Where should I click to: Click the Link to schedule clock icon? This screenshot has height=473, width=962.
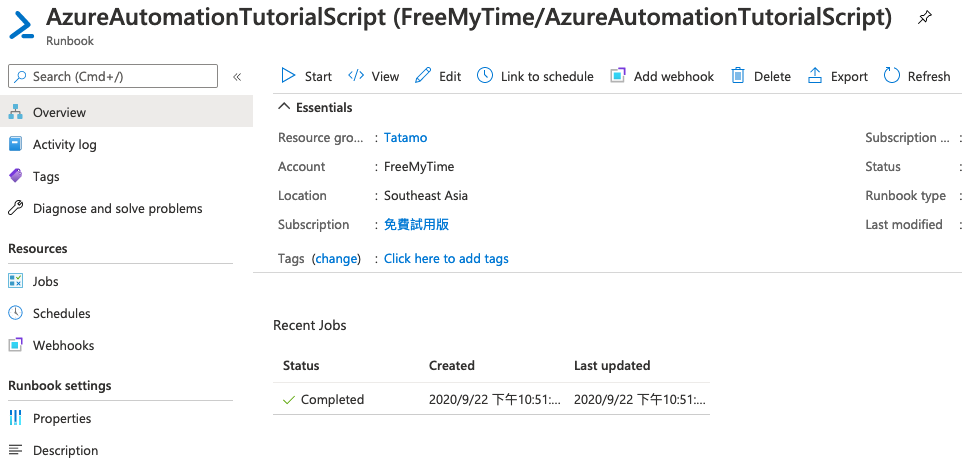(x=485, y=76)
